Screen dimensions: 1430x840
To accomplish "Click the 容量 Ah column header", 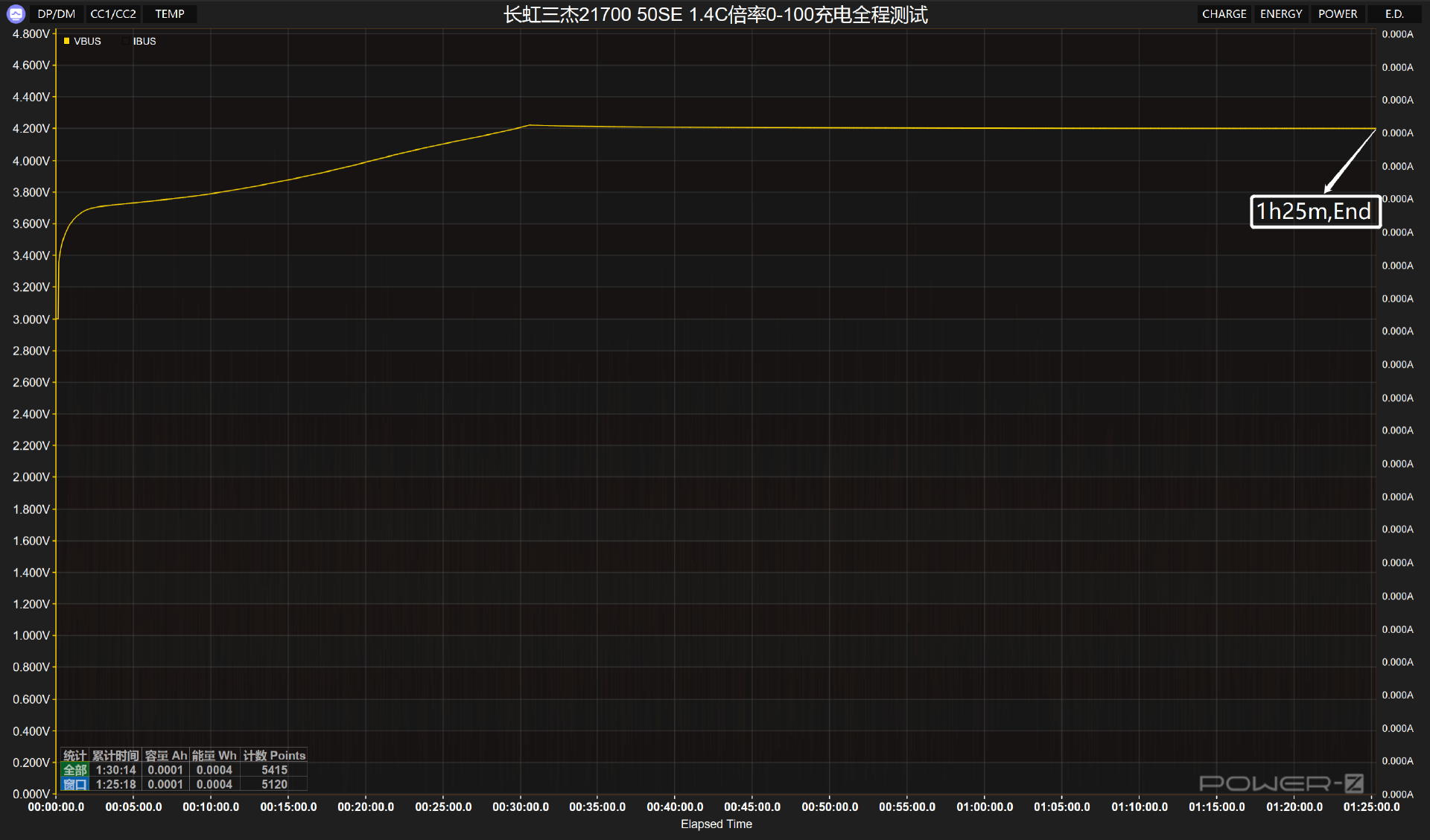I will [x=165, y=755].
